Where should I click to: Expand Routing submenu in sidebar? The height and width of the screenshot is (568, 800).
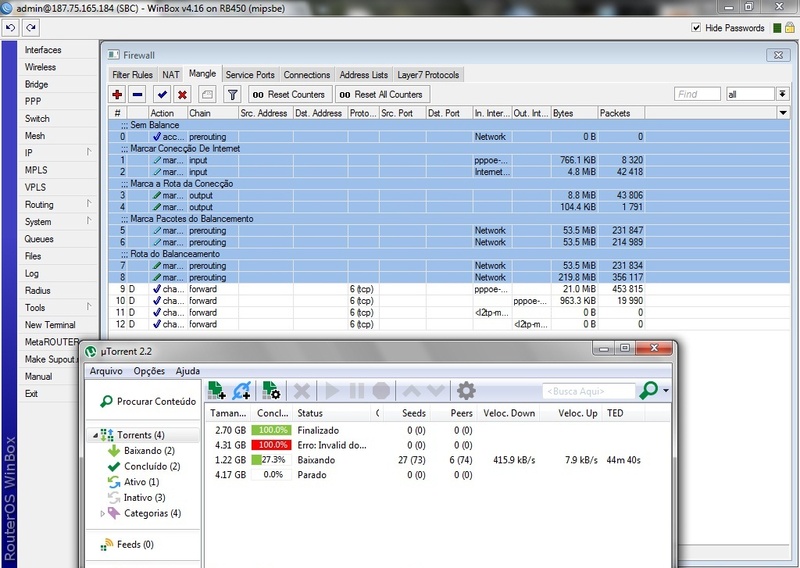pyautogui.click(x=89, y=204)
